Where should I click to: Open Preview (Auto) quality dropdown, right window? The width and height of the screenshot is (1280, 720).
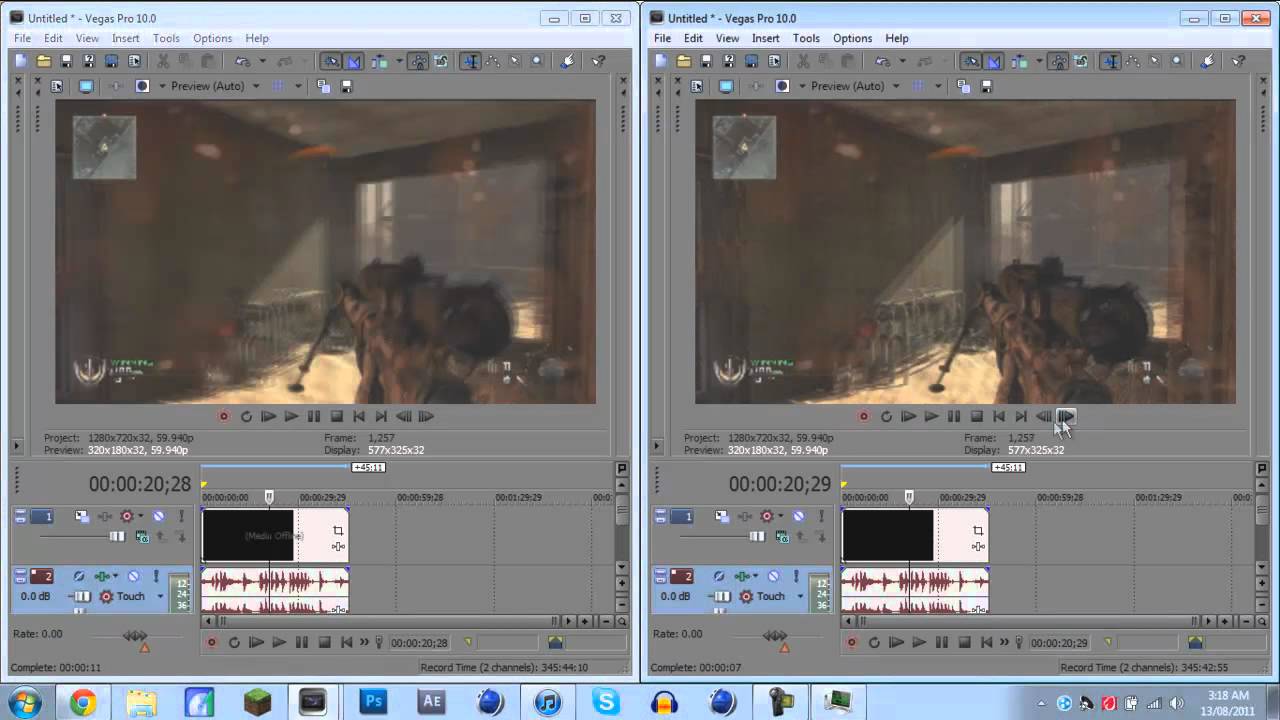pyautogui.click(x=855, y=86)
